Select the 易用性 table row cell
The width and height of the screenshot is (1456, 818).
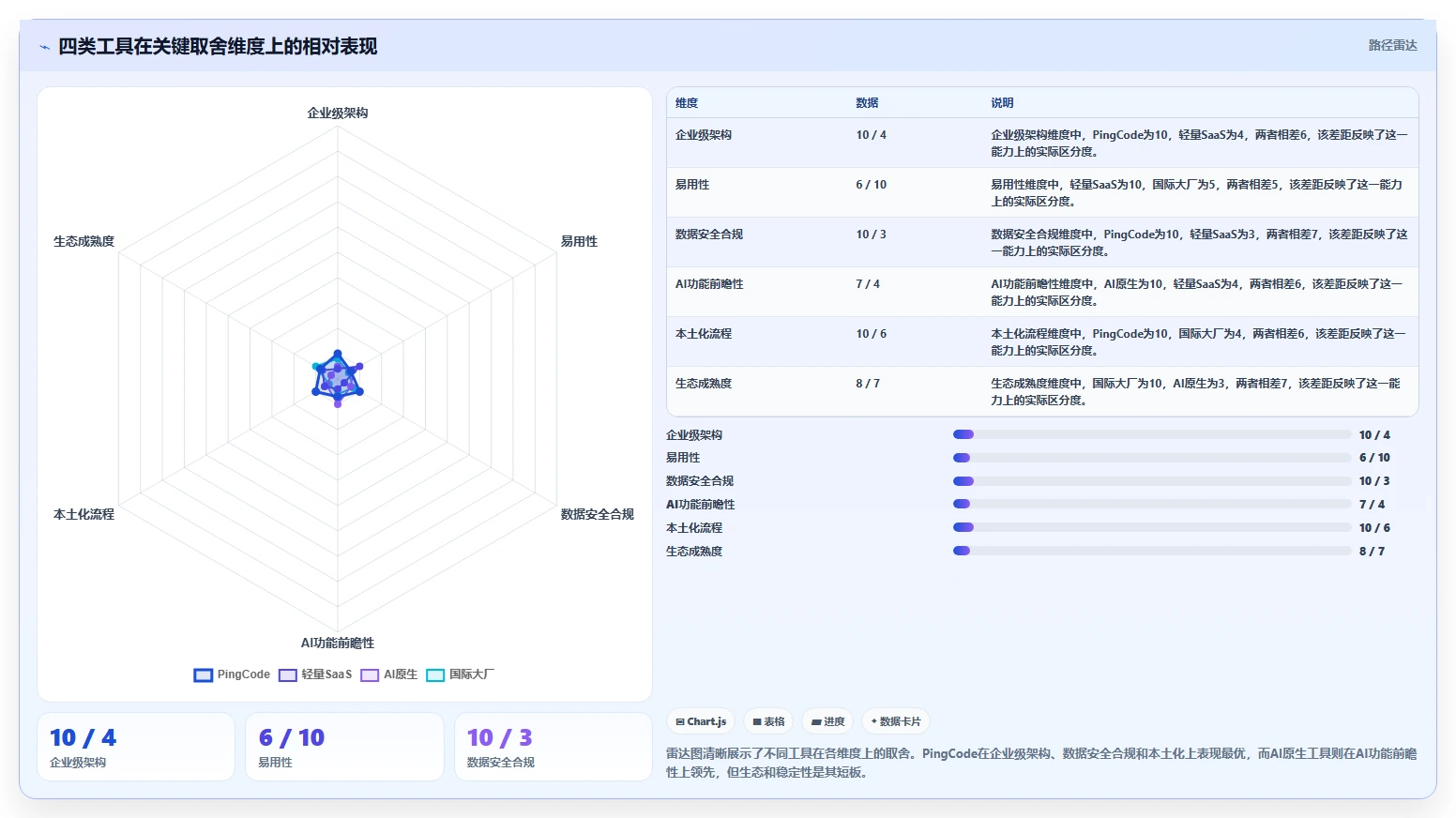[692, 185]
